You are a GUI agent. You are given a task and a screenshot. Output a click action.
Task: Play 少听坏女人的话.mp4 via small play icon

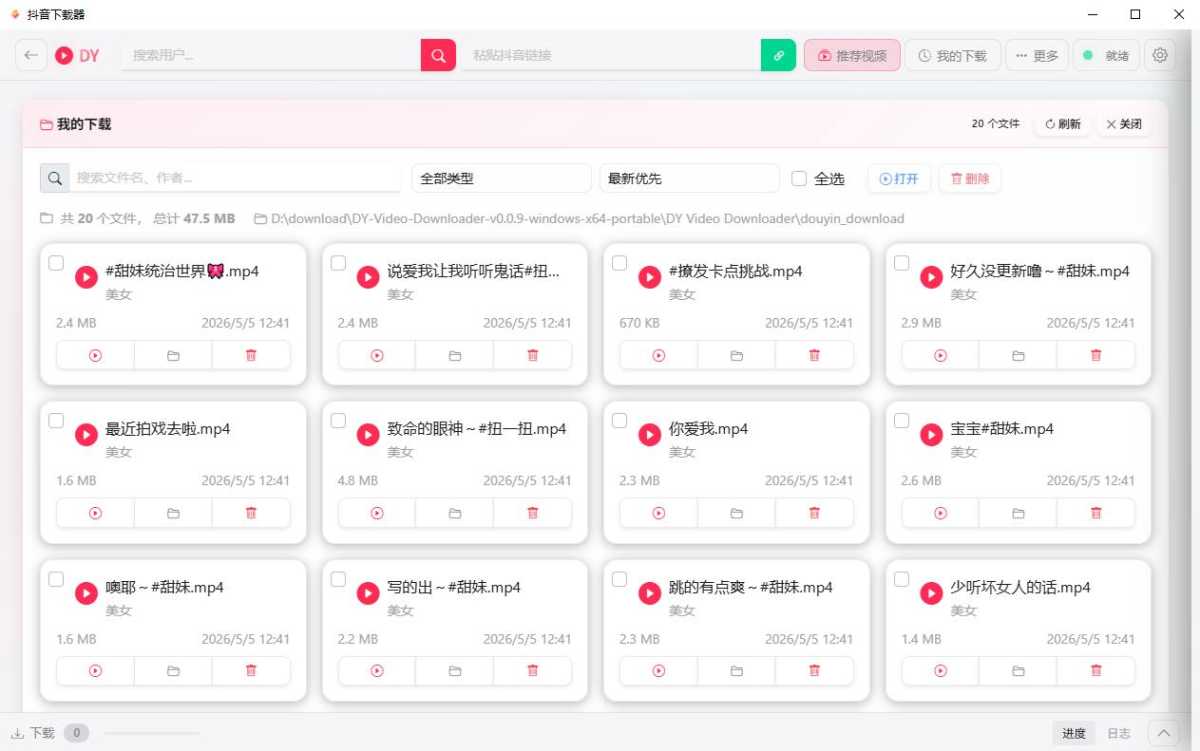(940, 671)
